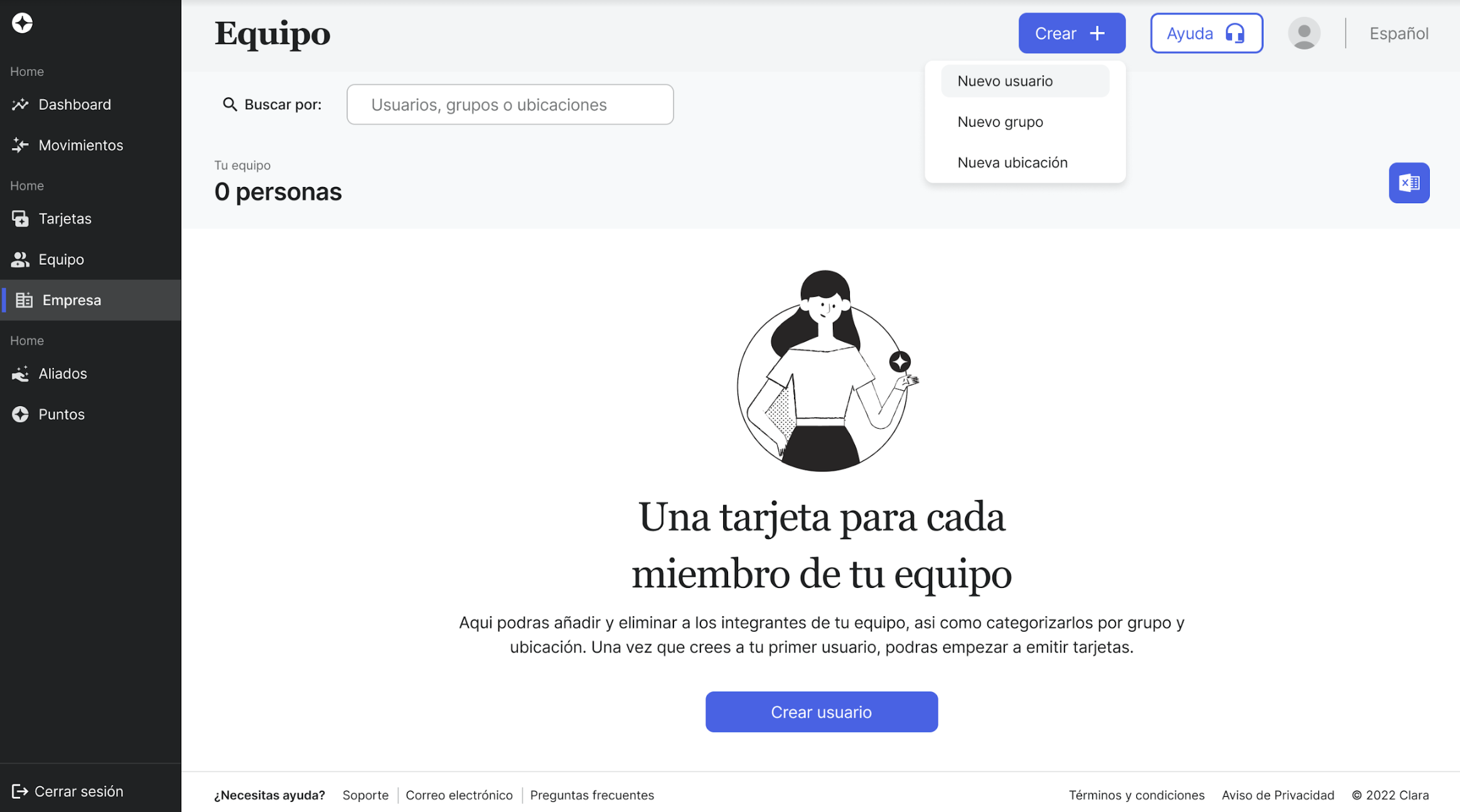Open Aliados in the sidebar

[x=90, y=374]
